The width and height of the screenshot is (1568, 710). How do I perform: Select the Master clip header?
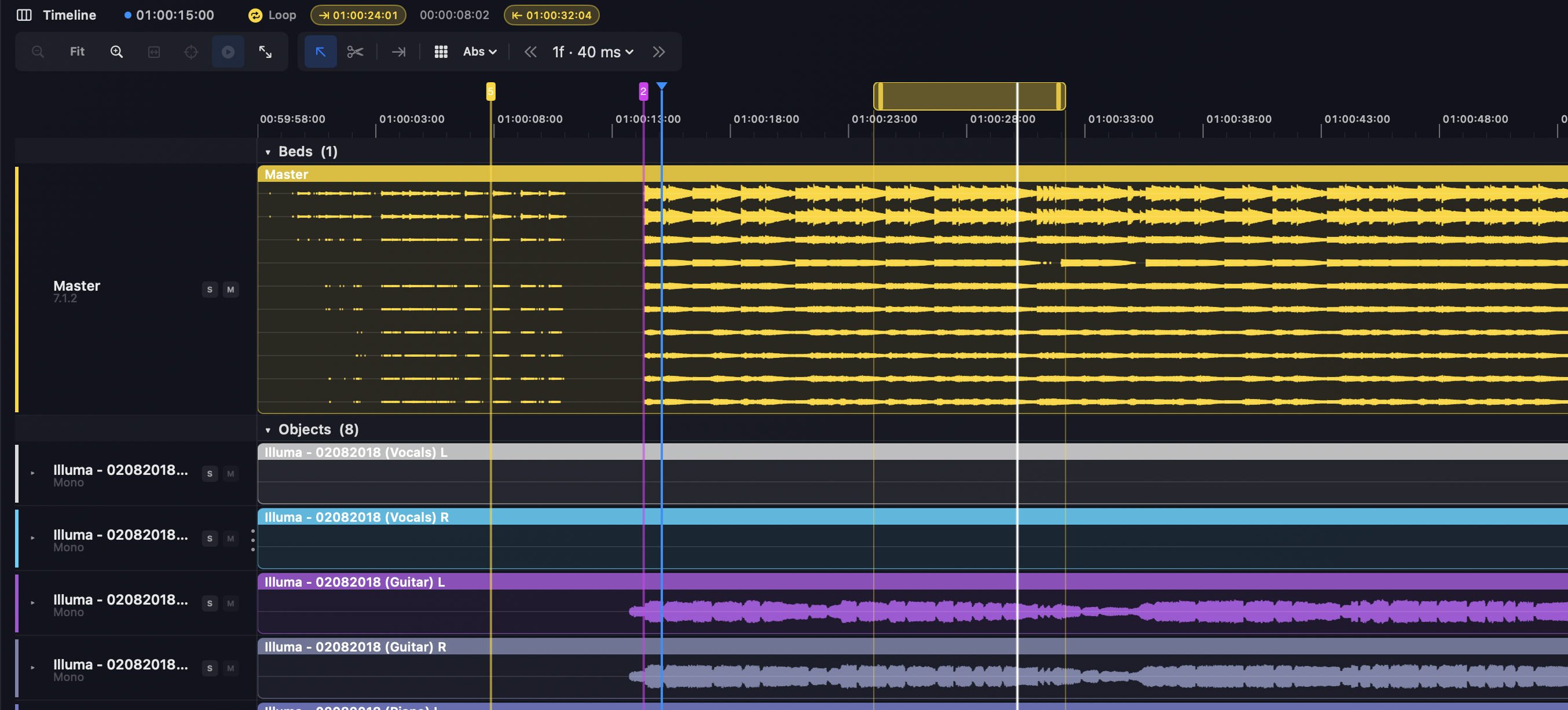point(913,175)
